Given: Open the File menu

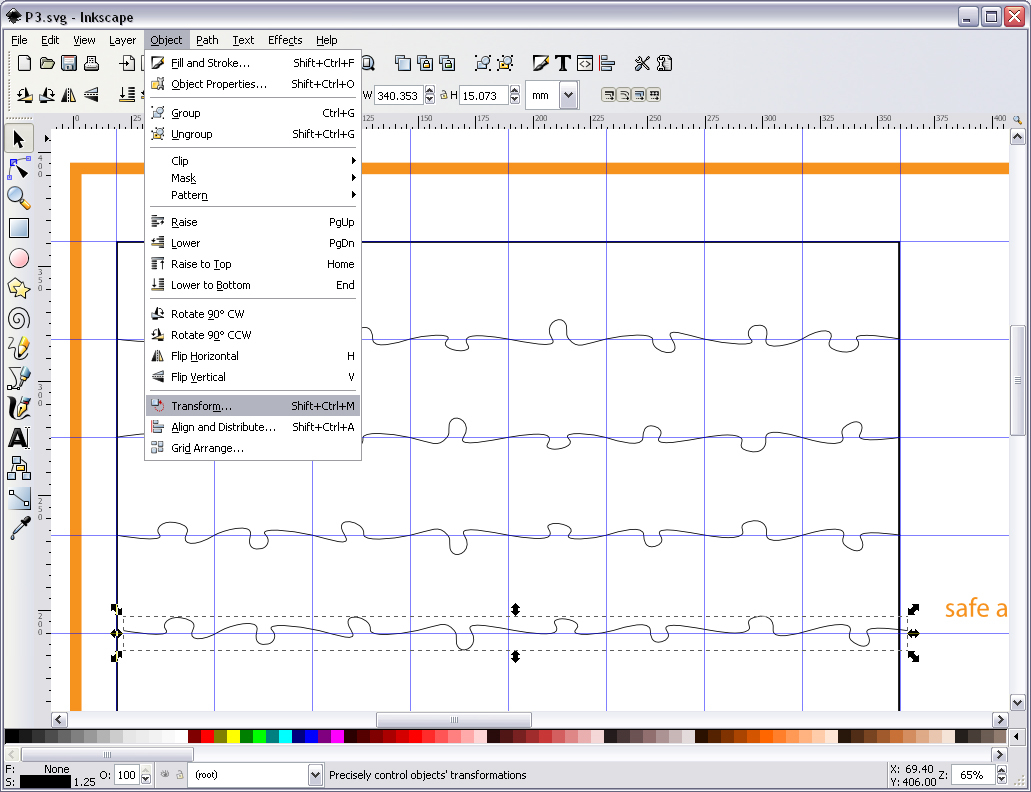Looking at the screenshot, I should (19, 40).
